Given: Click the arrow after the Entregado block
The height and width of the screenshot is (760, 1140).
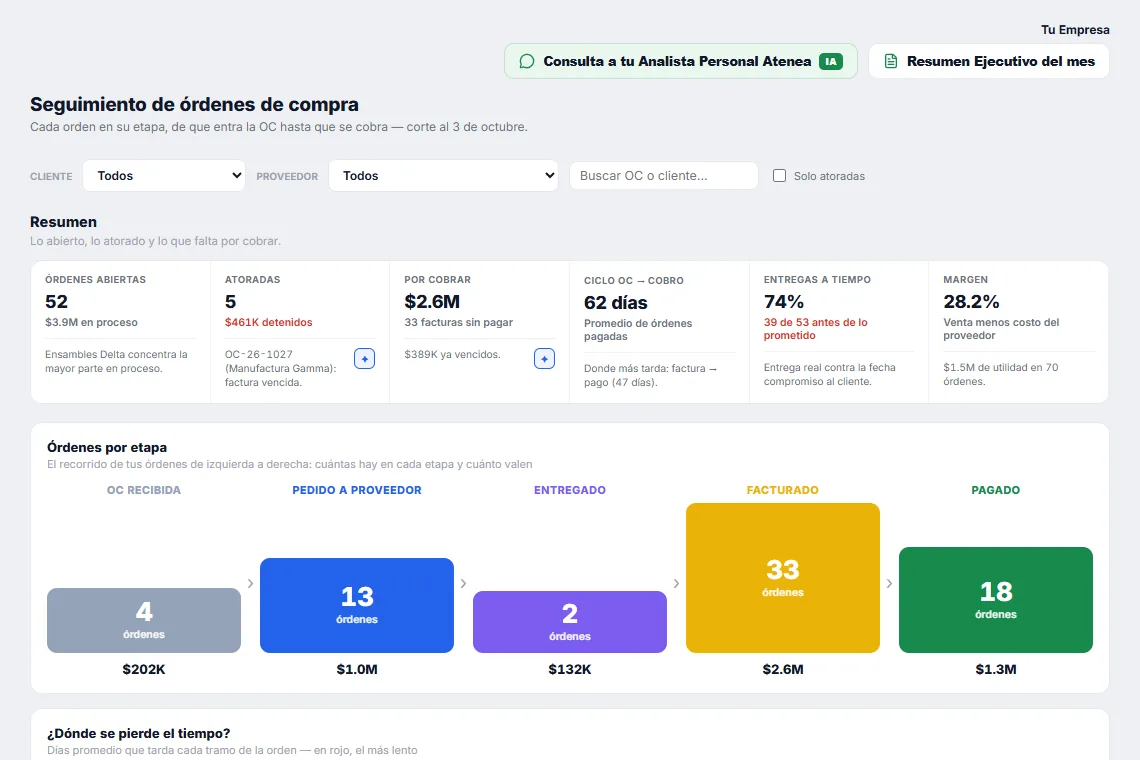Looking at the screenshot, I should [x=676, y=583].
